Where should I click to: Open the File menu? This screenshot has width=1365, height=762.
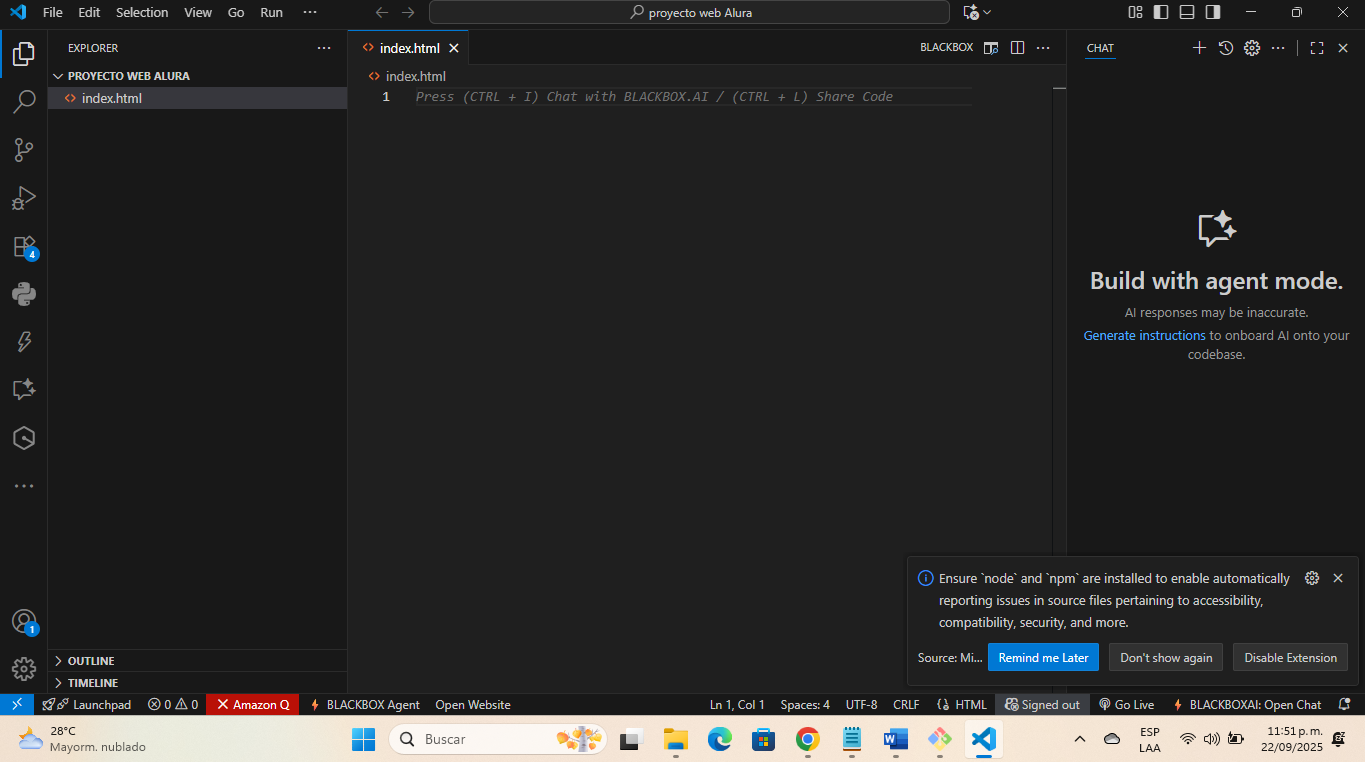(x=53, y=13)
